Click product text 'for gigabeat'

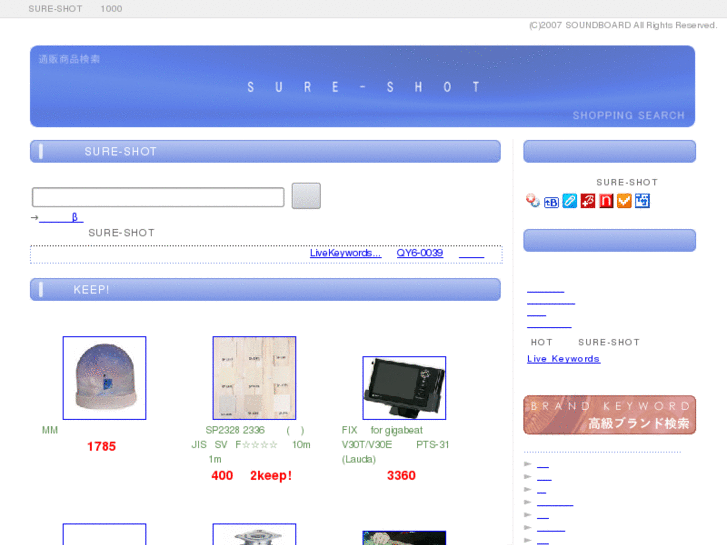396,430
